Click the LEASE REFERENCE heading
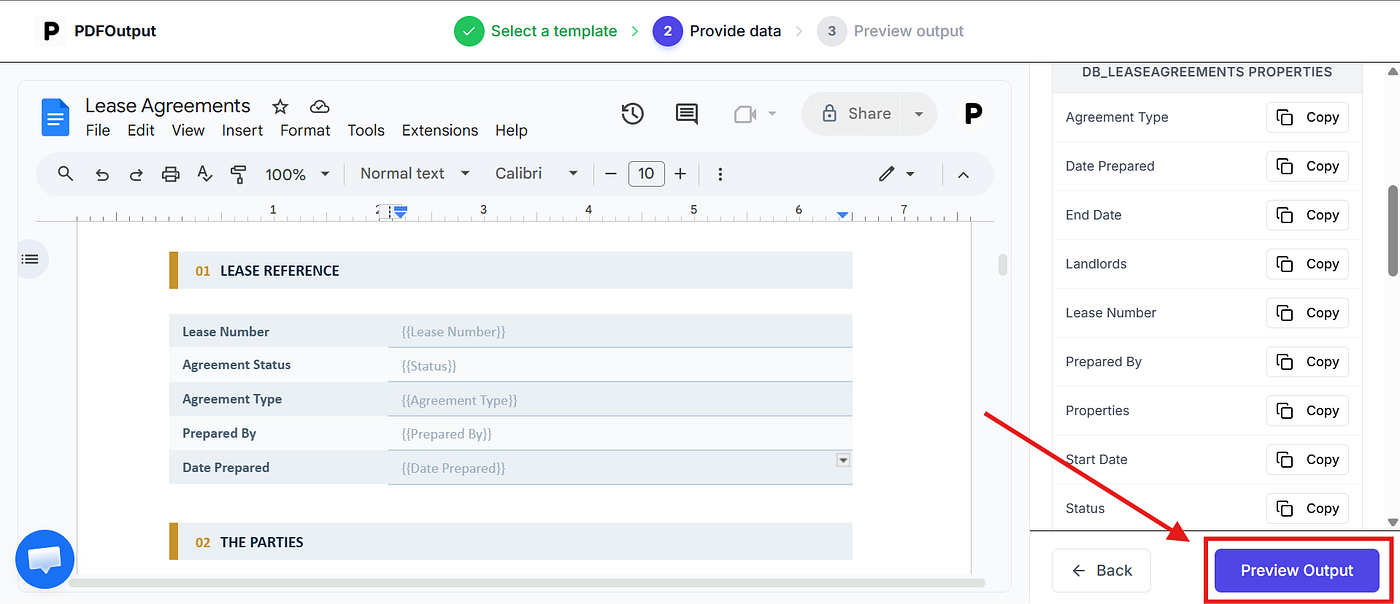1400x604 pixels. pyautogui.click(x=280, y=271)
